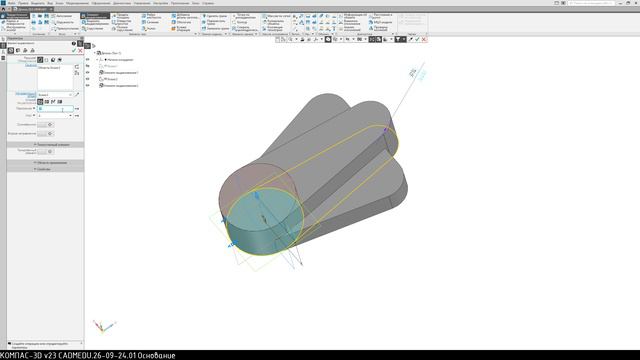Select the fourth Способ extrusion method icon
The image size is (640, 360).
pyautogui.click(x=60, y=102)
